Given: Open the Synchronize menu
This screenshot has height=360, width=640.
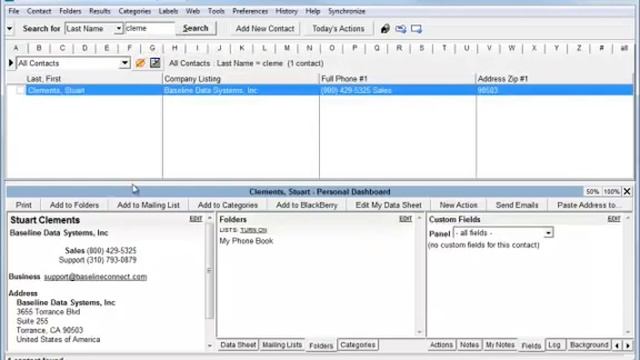Looking at the screenshot, I should click(347, 11).
